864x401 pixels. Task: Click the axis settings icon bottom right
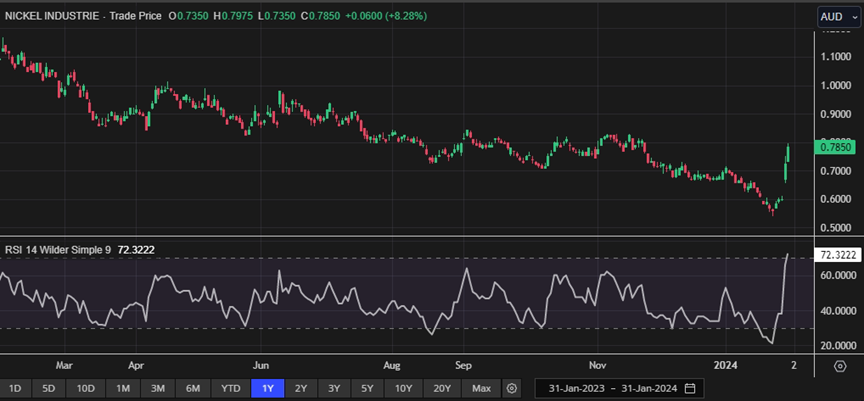click(x=840, y=366)
